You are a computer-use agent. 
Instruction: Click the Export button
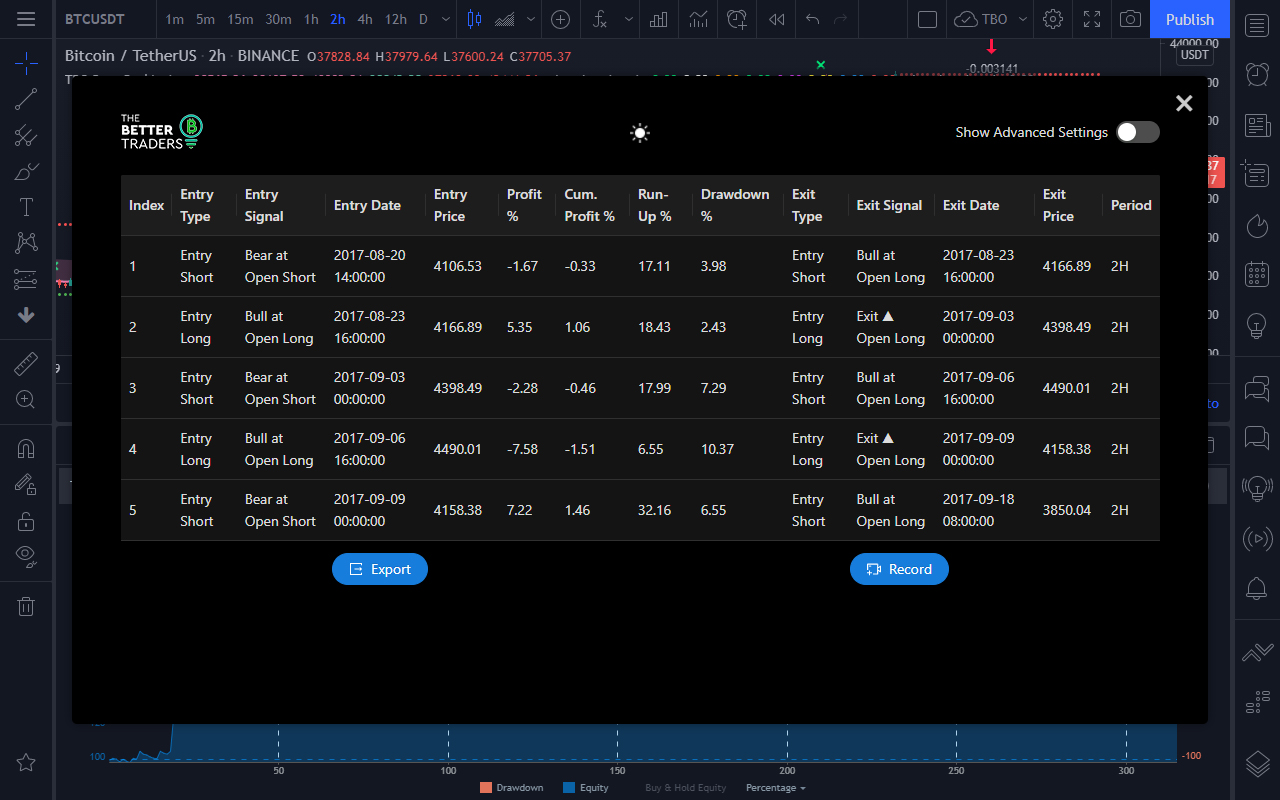point(380,569)
